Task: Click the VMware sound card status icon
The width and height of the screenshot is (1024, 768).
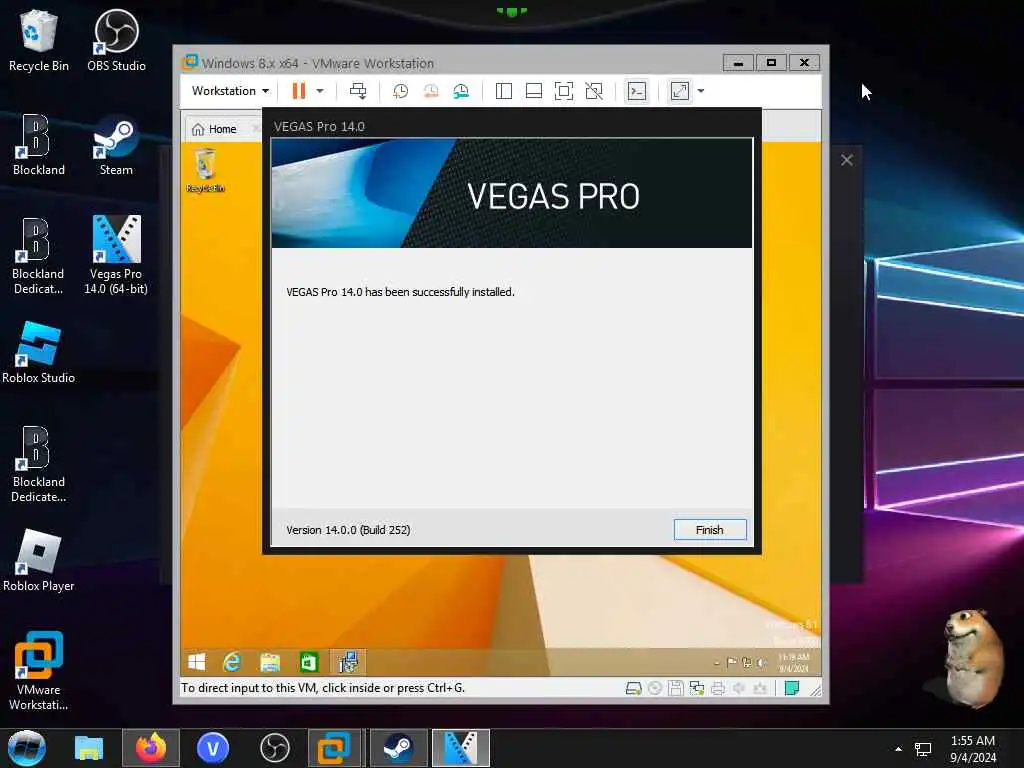Action: 739,688
